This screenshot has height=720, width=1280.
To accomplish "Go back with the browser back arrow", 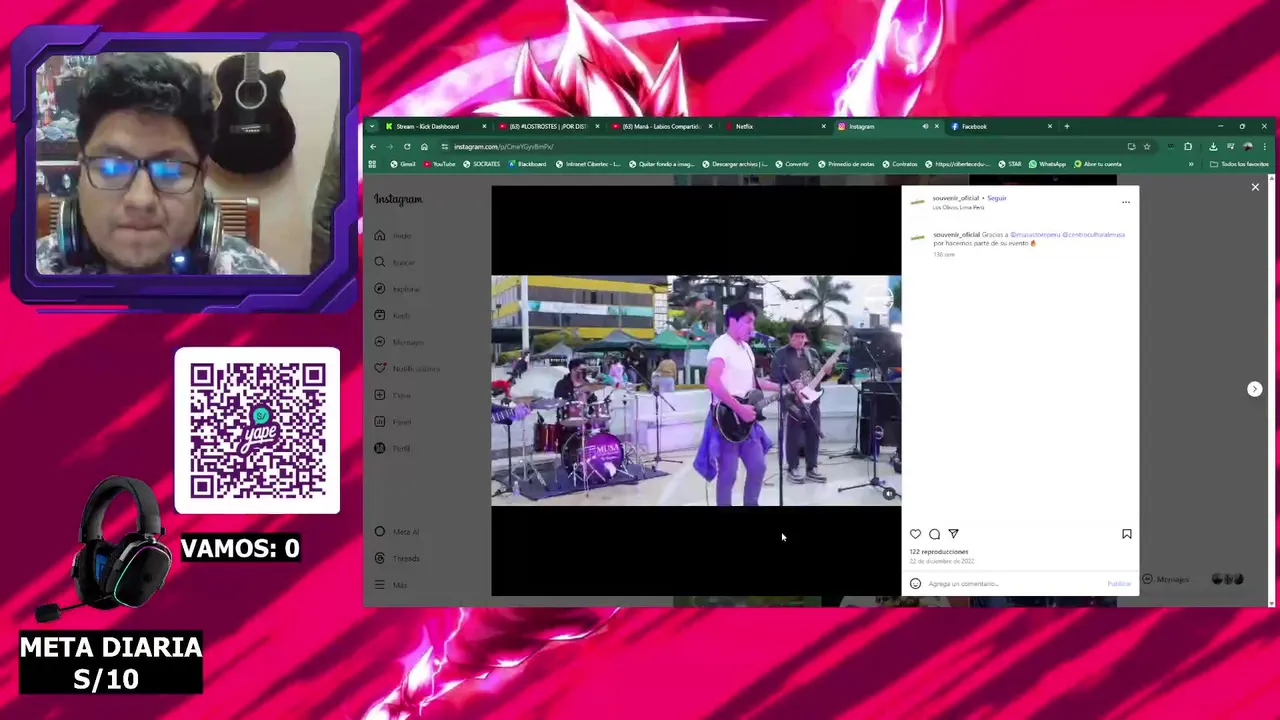I will point(373,146).
